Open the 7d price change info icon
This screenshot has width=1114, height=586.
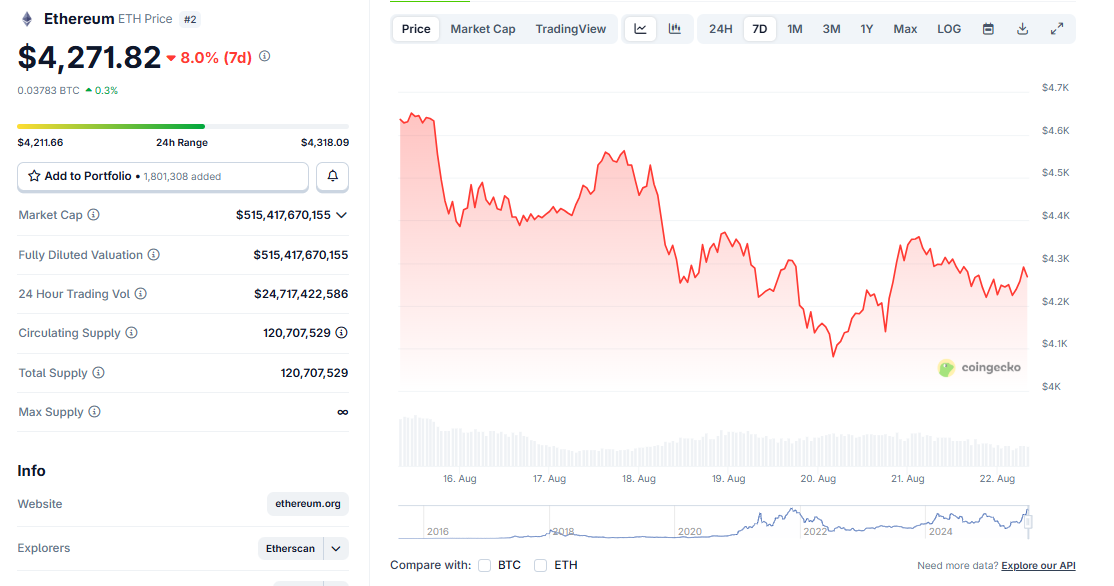[264, 56]
